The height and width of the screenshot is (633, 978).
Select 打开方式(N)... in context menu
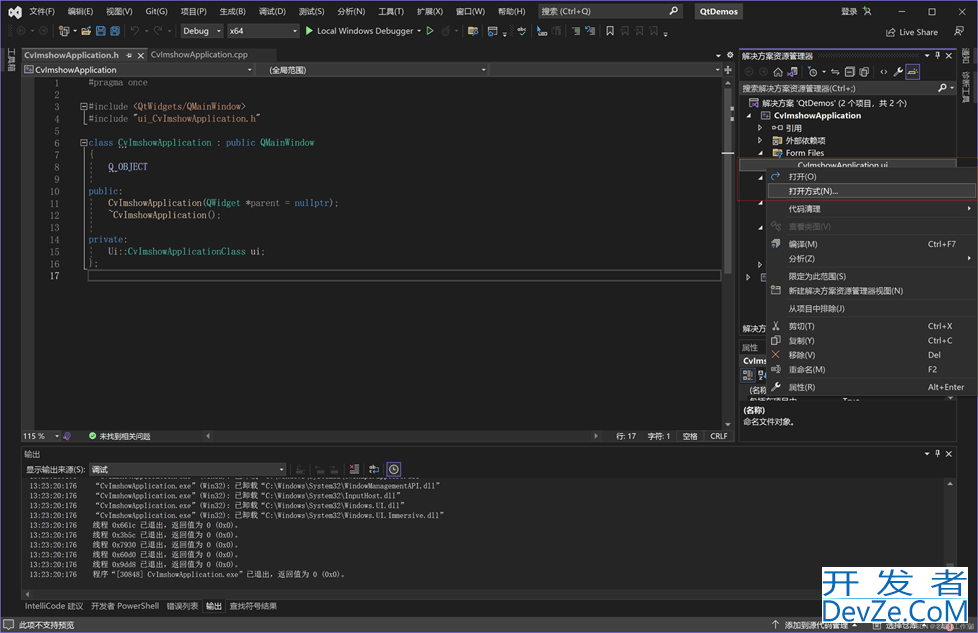871,191
